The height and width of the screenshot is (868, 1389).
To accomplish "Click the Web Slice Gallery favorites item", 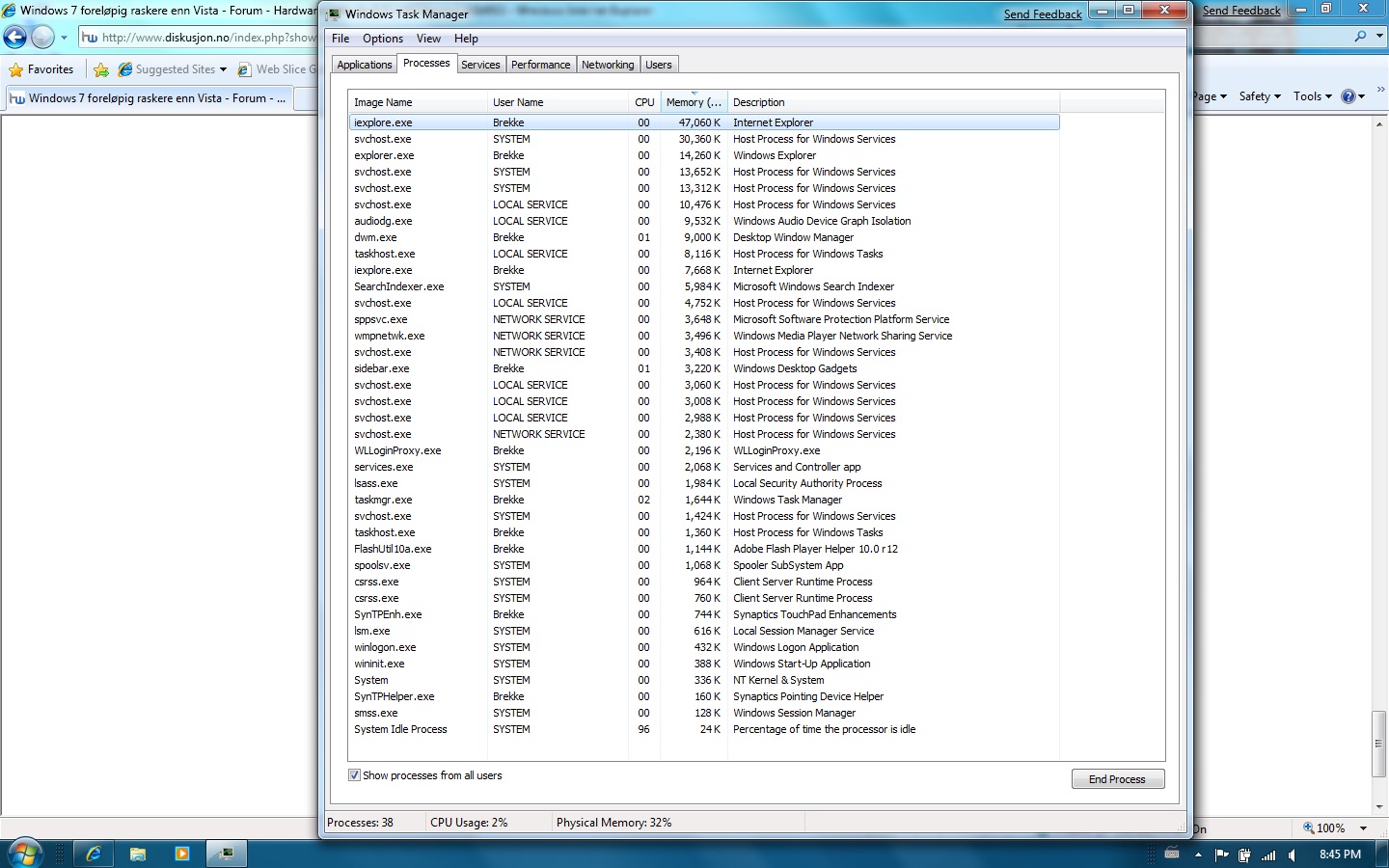I will coord(277,69).
